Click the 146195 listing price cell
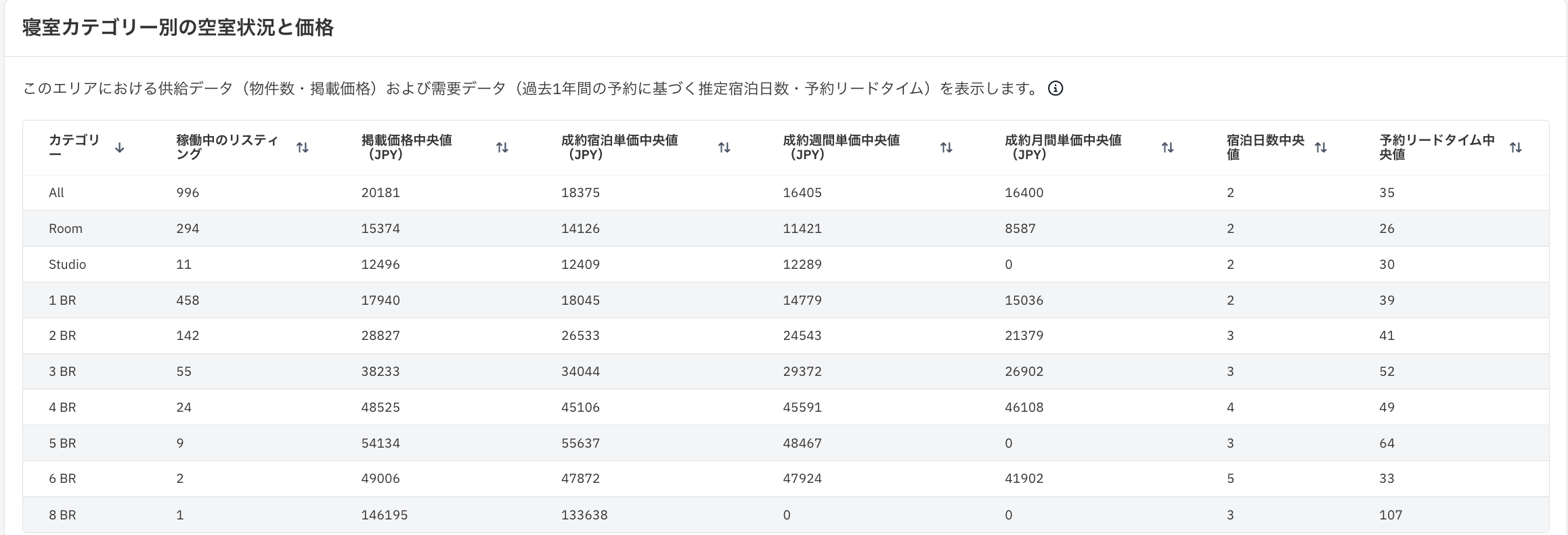1568x535 pixels. (385, 515)
